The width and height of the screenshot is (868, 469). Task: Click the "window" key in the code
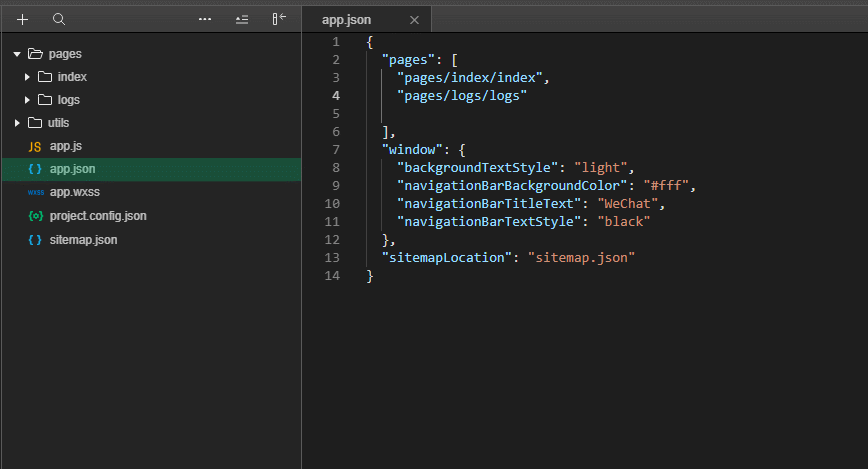click(412, 150)
